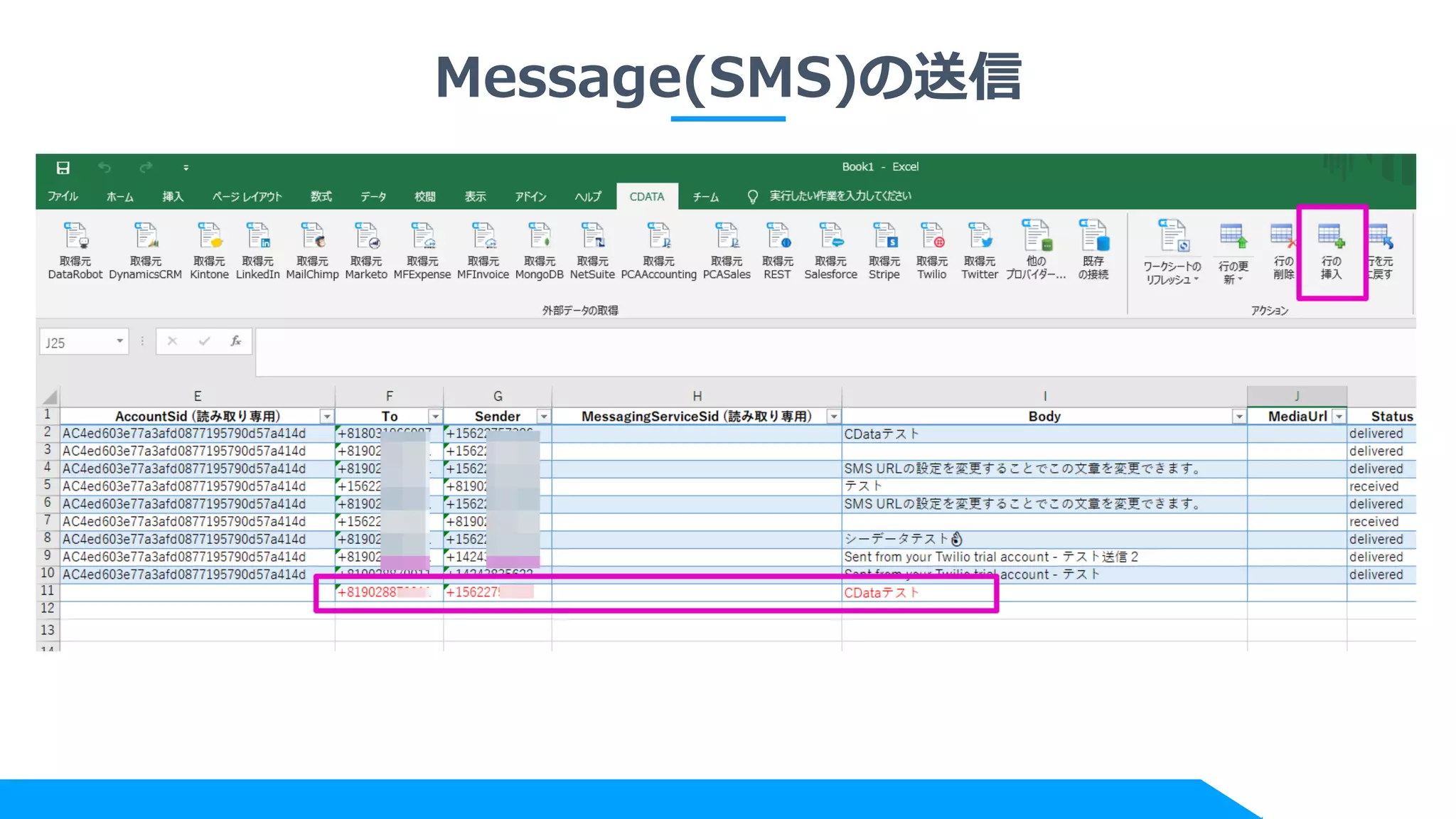Open the Body column filter dropdown
1456x819 pixels.
1239,417
